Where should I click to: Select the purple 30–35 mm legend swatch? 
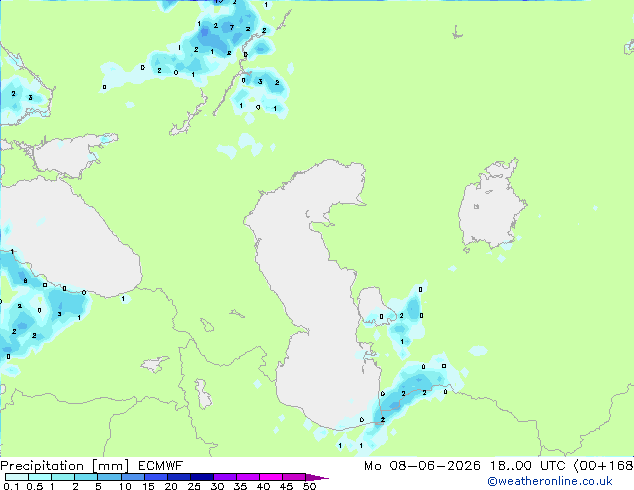pos(224,477)
